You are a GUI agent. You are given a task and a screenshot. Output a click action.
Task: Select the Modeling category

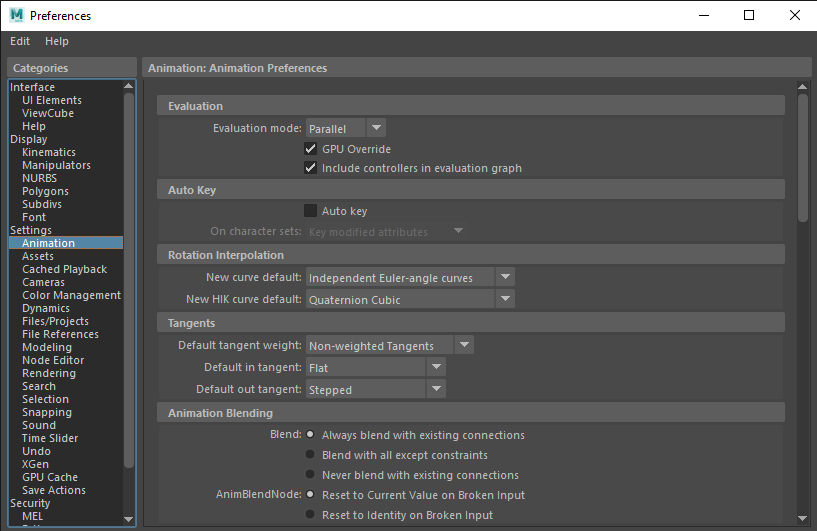pyautogui.click(x=47, y=347)
